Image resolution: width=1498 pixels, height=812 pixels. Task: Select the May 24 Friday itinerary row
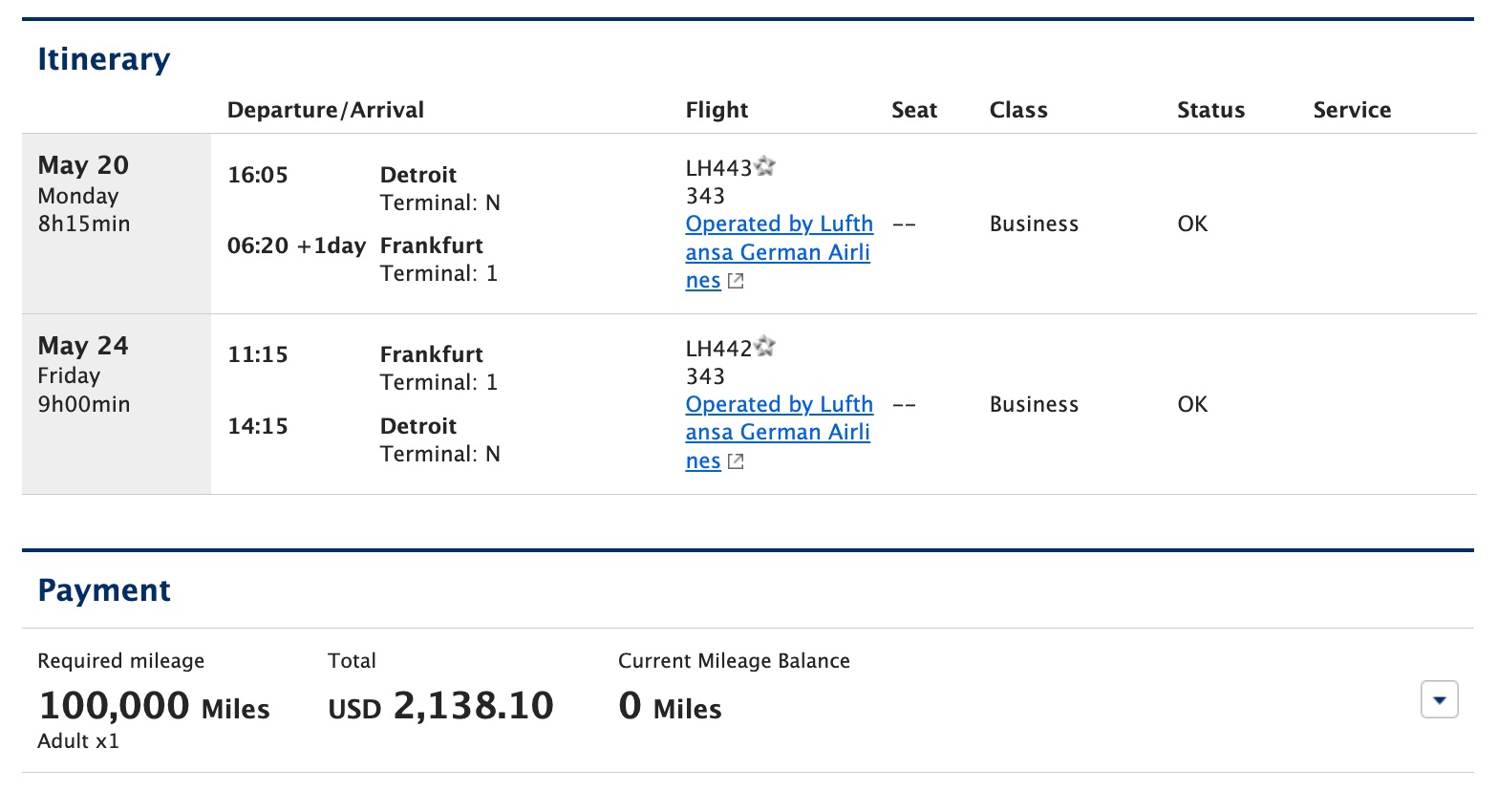(115, 403)
